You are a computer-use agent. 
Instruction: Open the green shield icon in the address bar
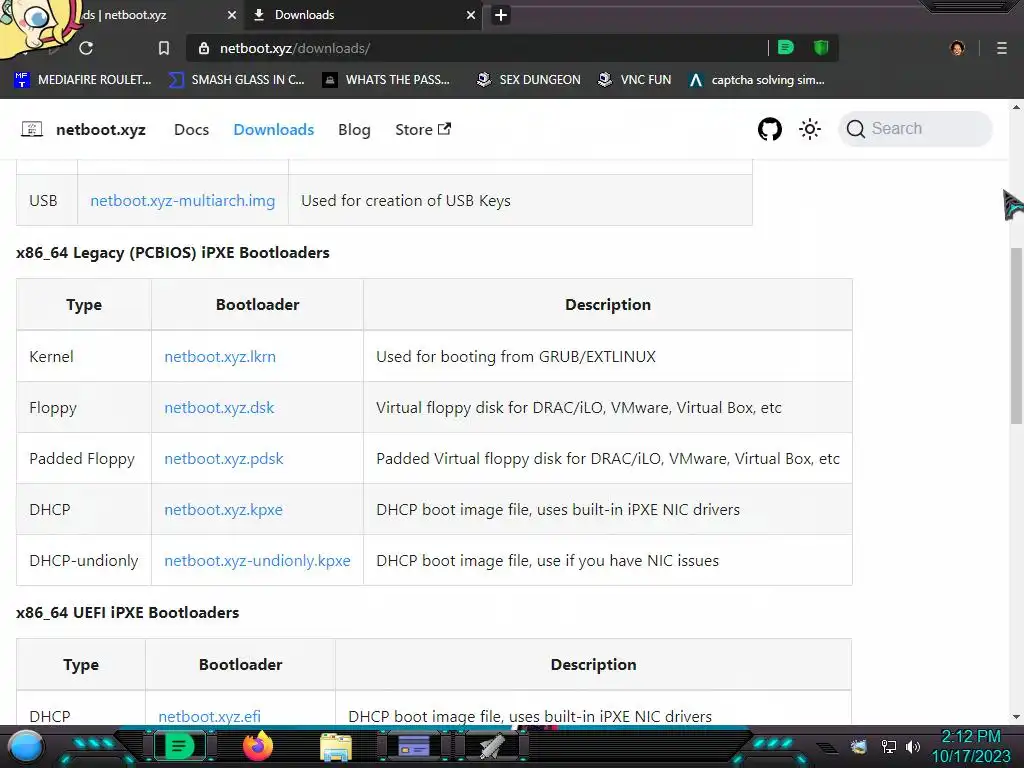(x=821, y=48)
